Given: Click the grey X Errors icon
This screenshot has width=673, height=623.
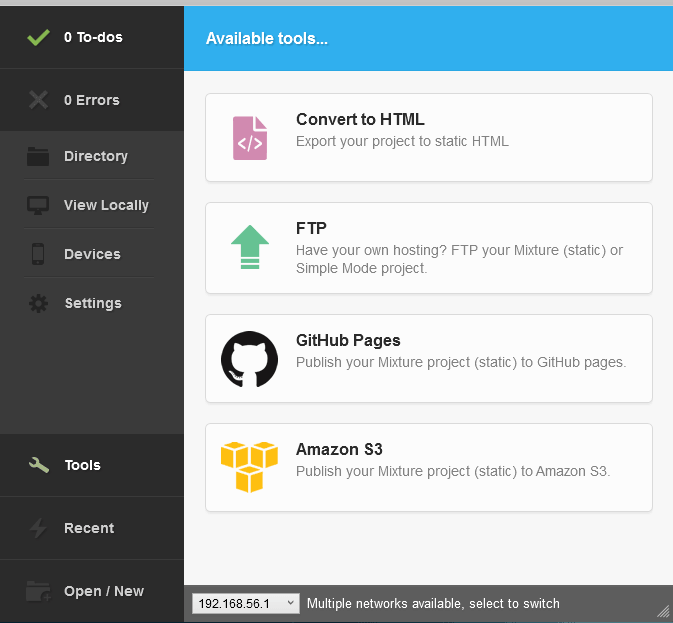Looking at the screenshot, I should pyautogui.click(x=38, y=100).
